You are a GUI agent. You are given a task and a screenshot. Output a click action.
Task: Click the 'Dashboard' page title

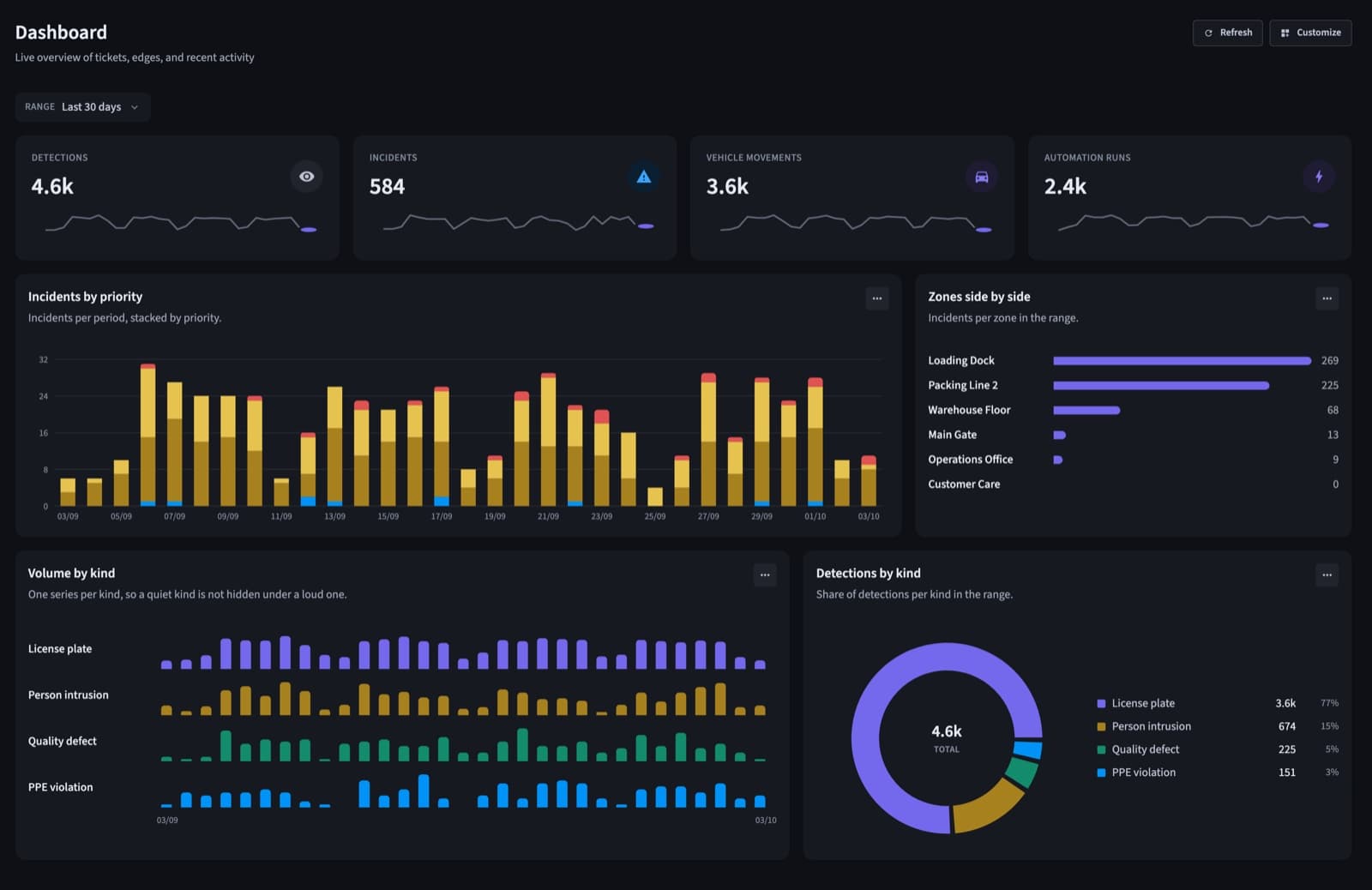click(x=61, y=33)
